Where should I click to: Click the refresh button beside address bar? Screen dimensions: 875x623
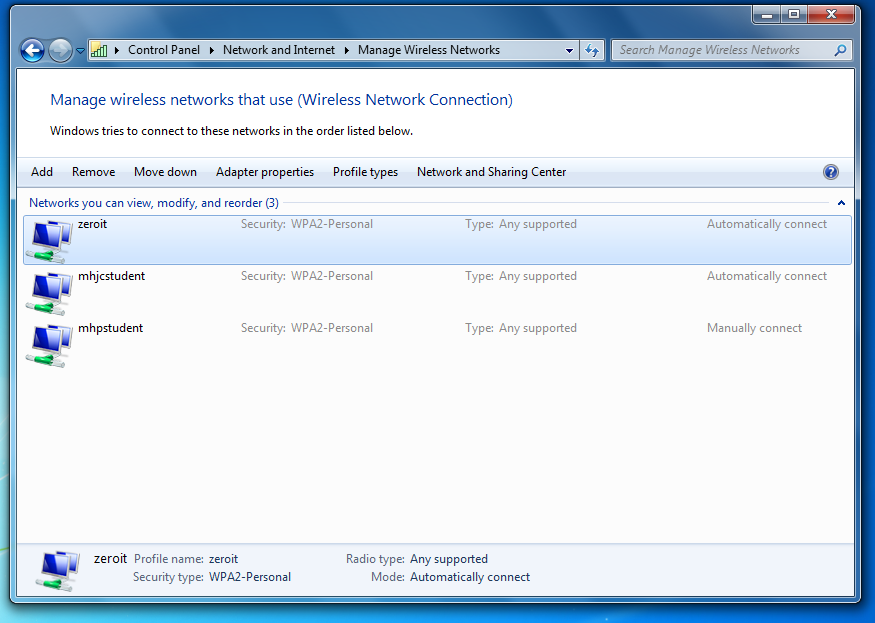[592, 50]
